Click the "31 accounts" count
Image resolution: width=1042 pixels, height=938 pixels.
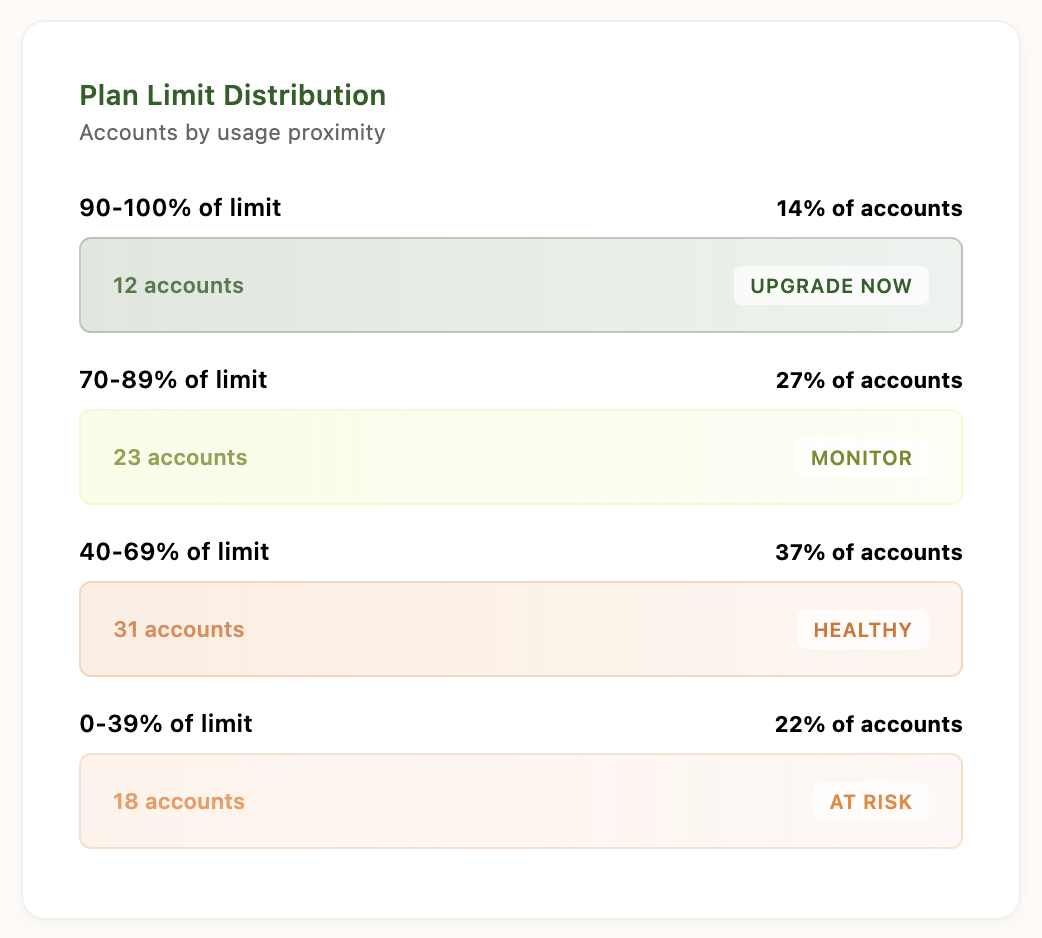tap(179, 630)
